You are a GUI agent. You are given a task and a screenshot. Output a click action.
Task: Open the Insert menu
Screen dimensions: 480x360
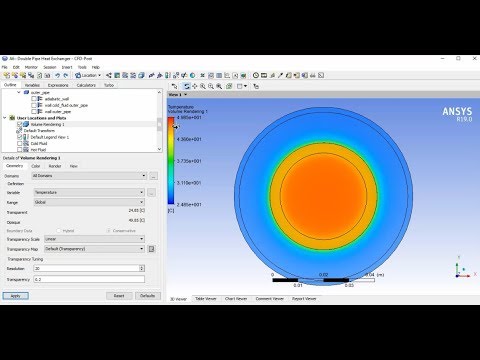click(67, 67)
